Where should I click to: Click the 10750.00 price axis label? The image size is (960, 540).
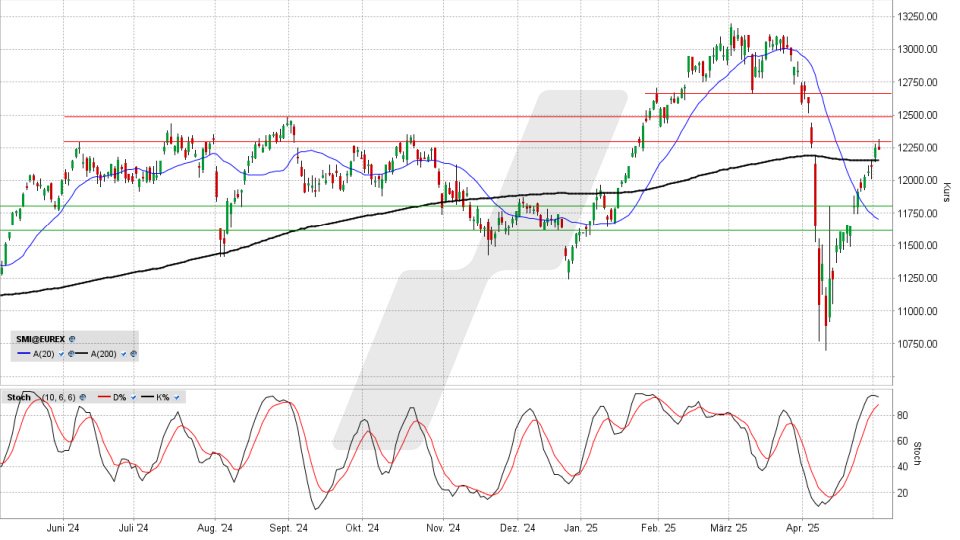point(917,344)
